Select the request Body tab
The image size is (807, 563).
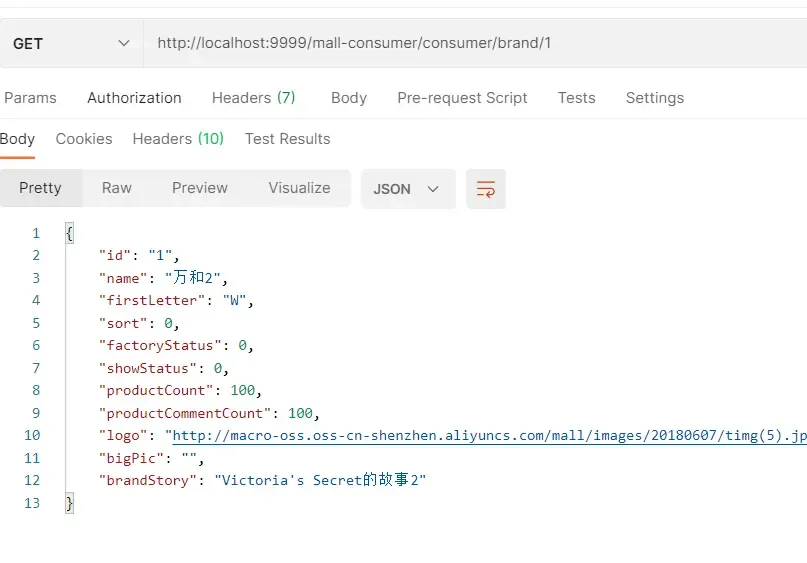click(348, 98)
